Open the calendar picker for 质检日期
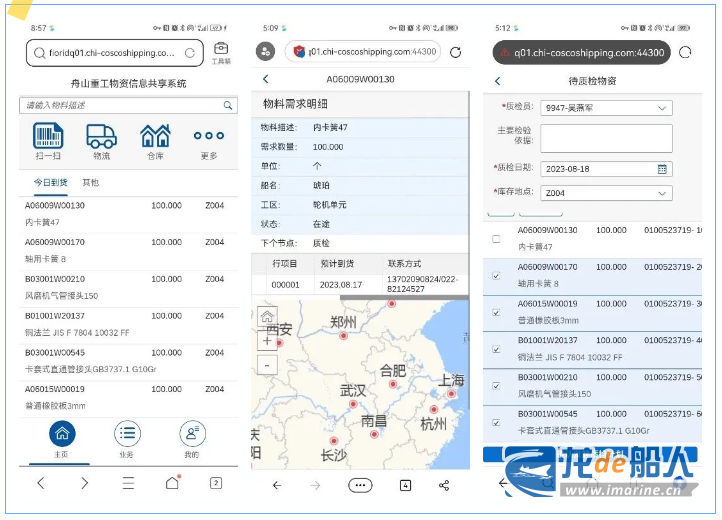Image resolution: width=722 pixels, height=520 pixels. tap(662, 168)
